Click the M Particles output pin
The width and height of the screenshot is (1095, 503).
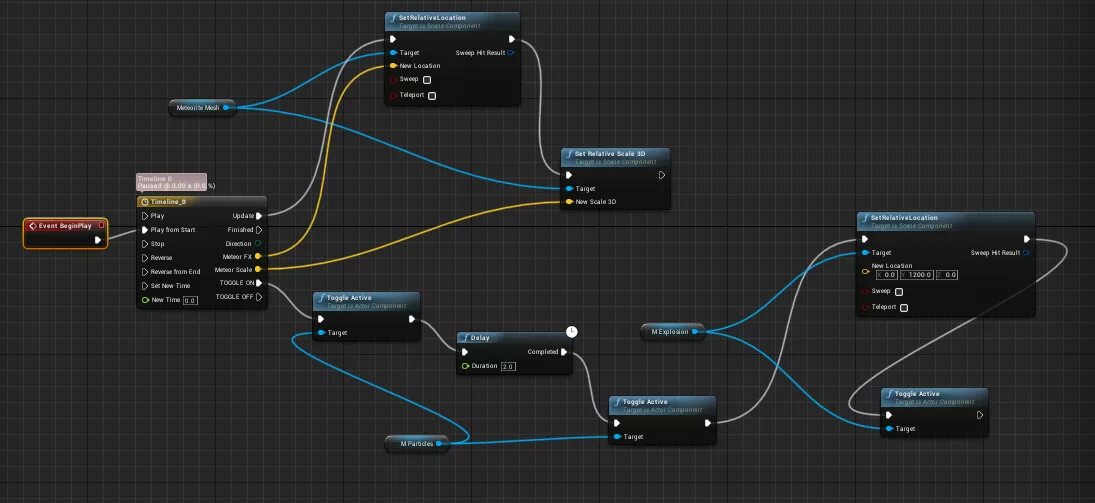click(439, 444)
